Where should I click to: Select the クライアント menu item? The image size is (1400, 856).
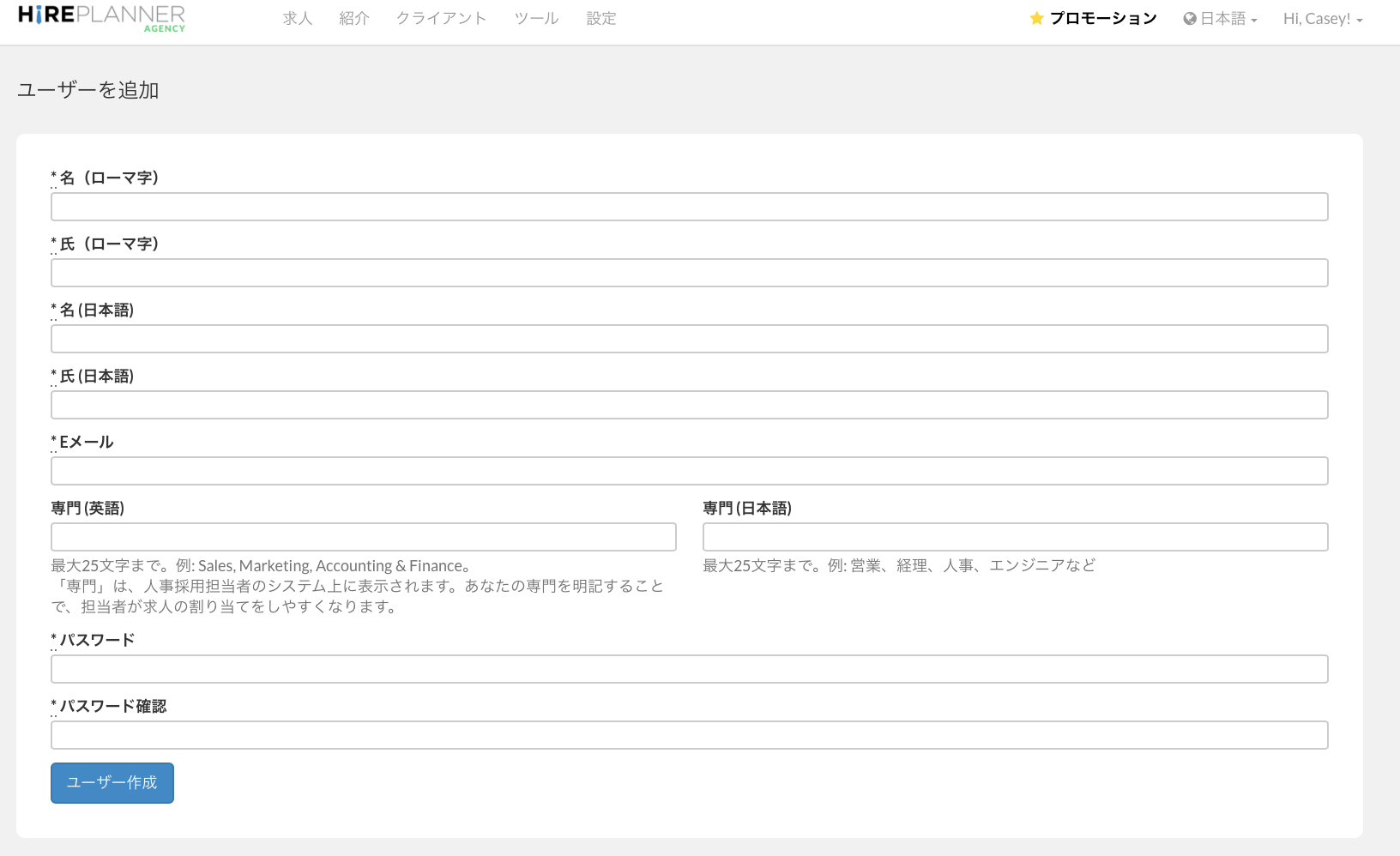pyautogui.click(x=441, y=19)
